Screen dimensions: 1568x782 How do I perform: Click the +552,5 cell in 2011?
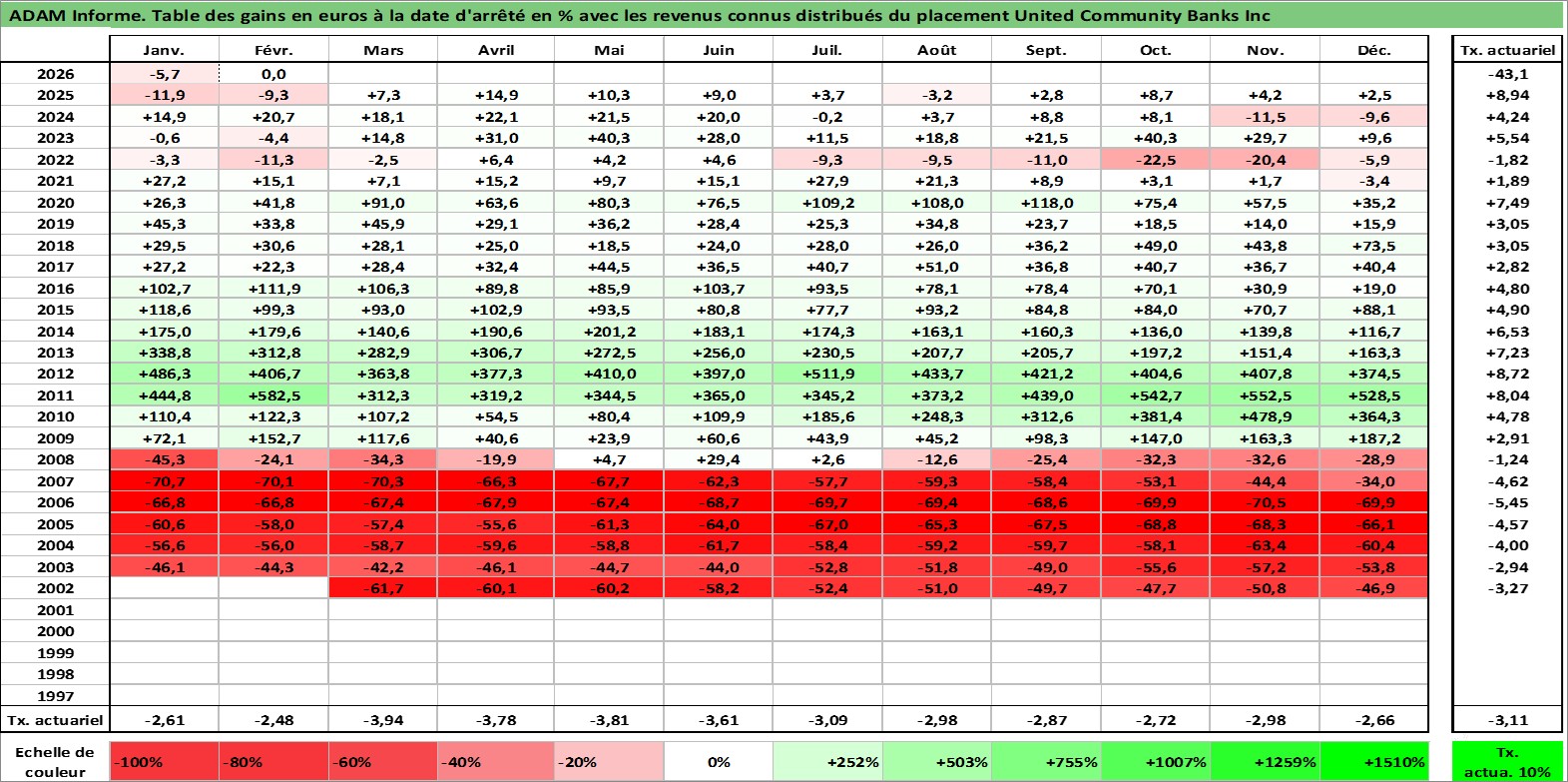click(1266, 395)
